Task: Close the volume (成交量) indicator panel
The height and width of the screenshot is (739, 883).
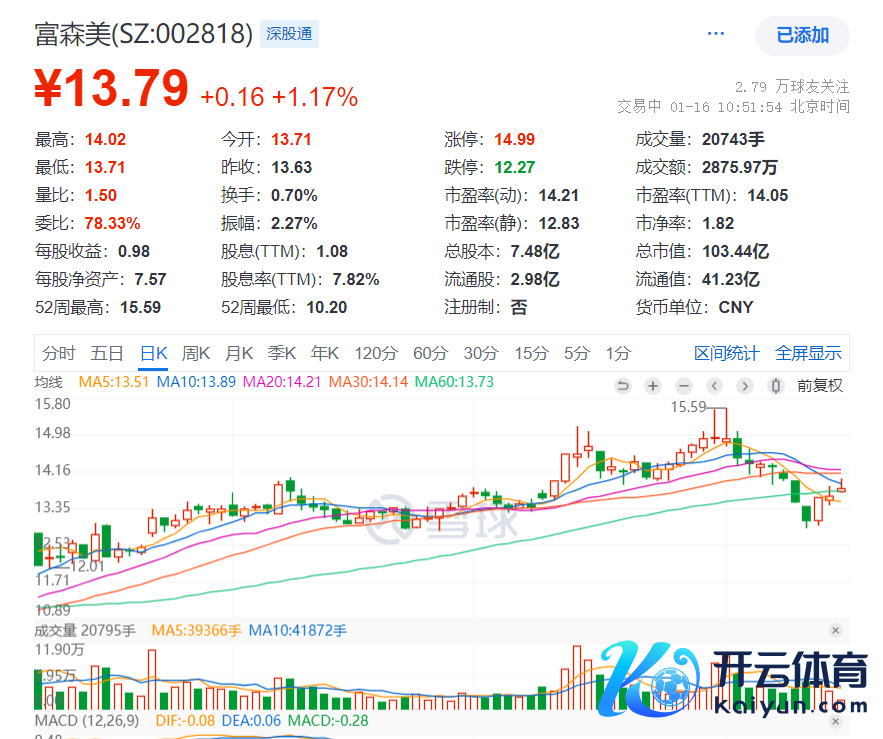Action: pyautogui.click(x=835, y=630)
